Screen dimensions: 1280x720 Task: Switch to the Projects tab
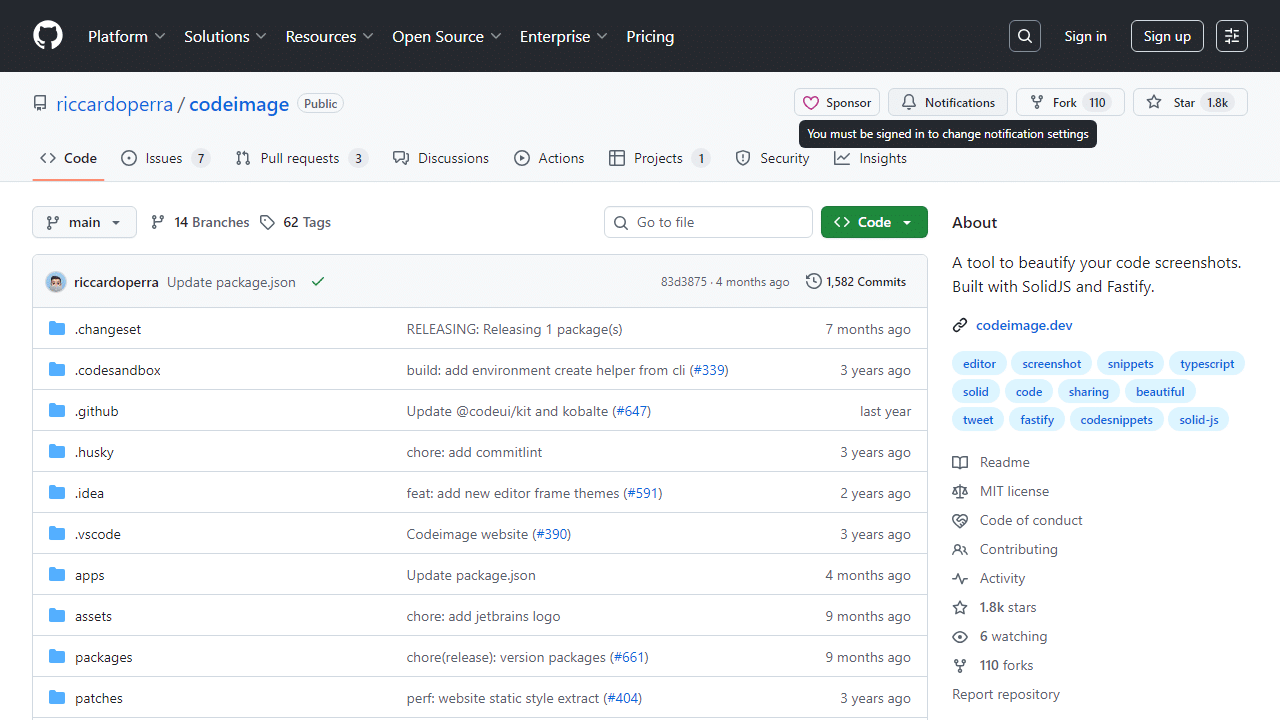click(x=659, y=158)
